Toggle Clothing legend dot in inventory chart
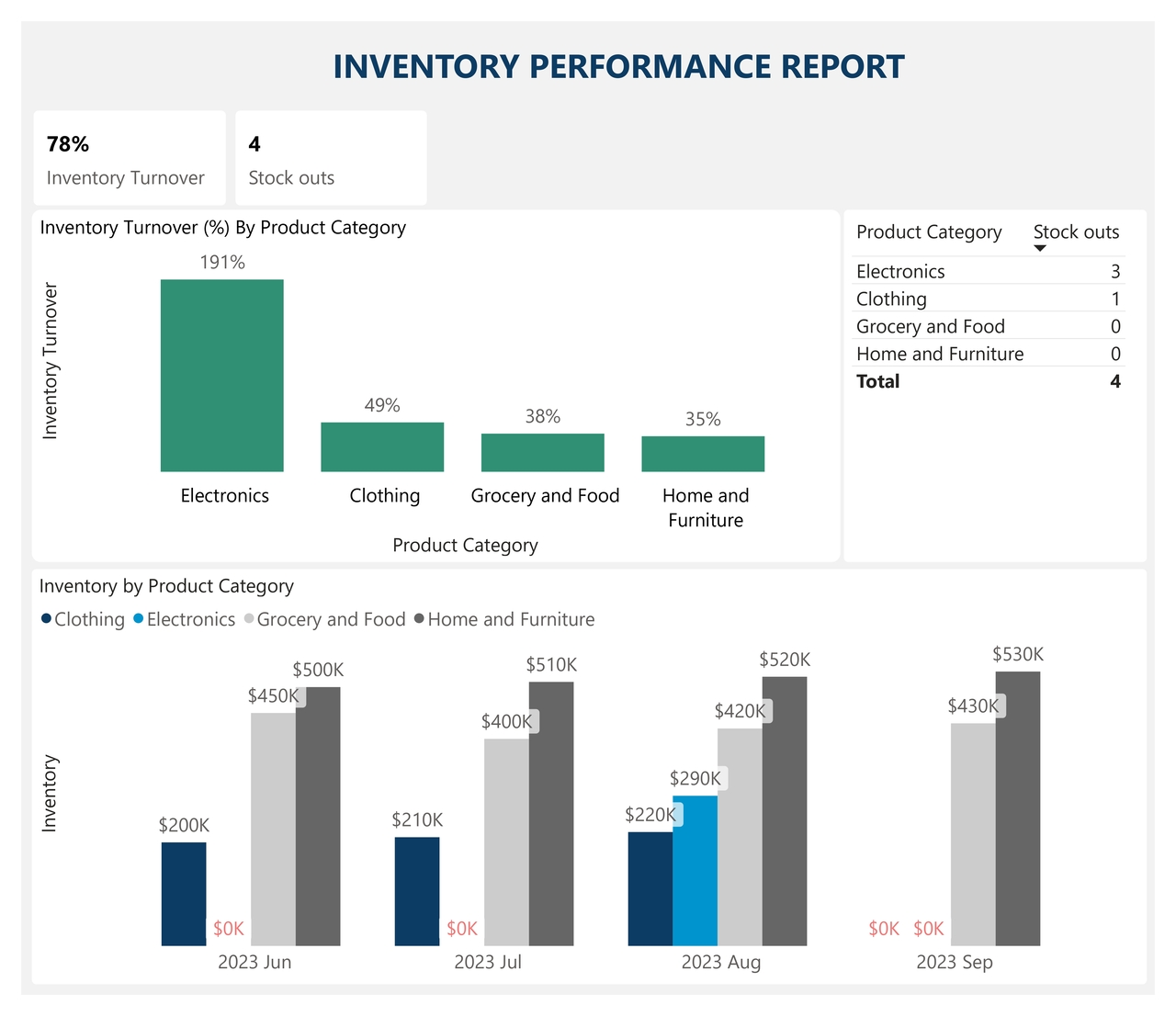The image size is (1176, 1016). pyautogui.click(x=46, y=619)
